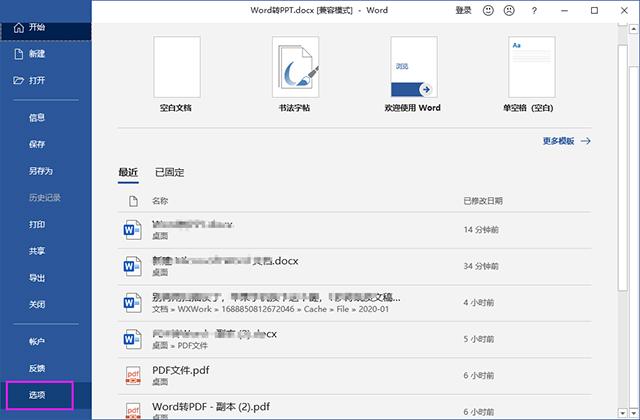The image size is (640, 420).
Task: Open the 打印 page
Action: [x=37, y=224]
